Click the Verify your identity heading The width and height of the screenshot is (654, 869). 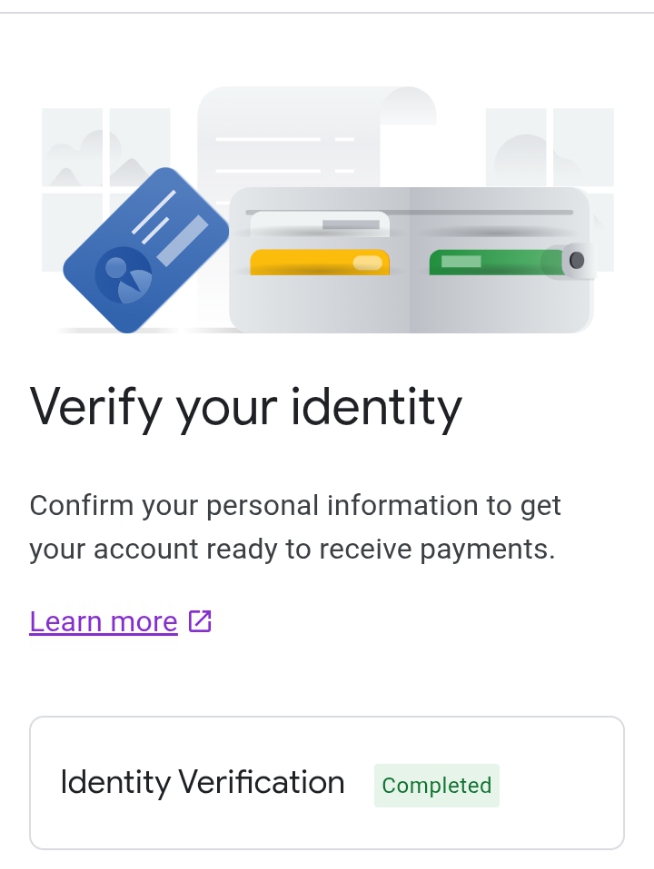point(246,406)
